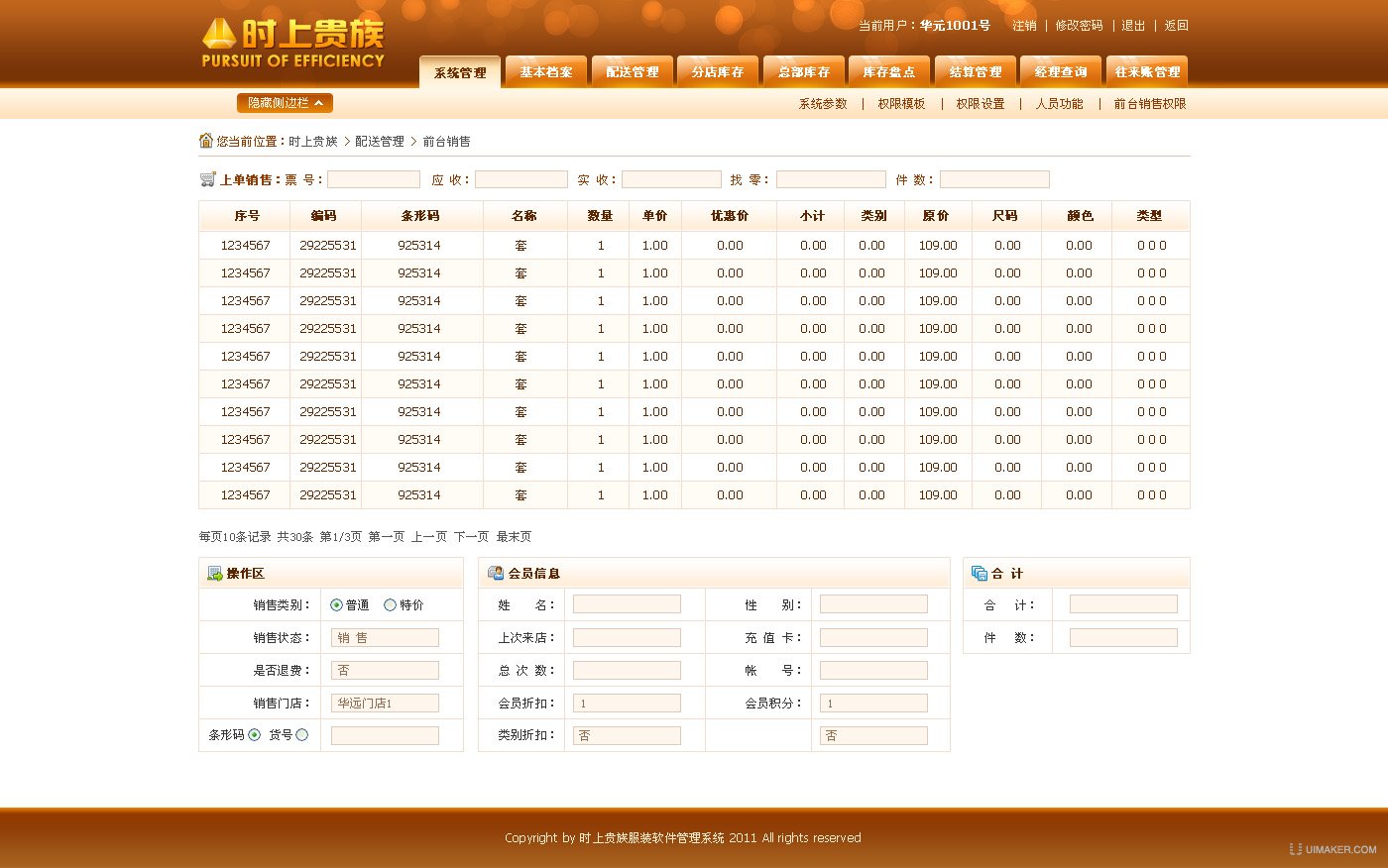Focus the 实收 input field

point(671,179)
